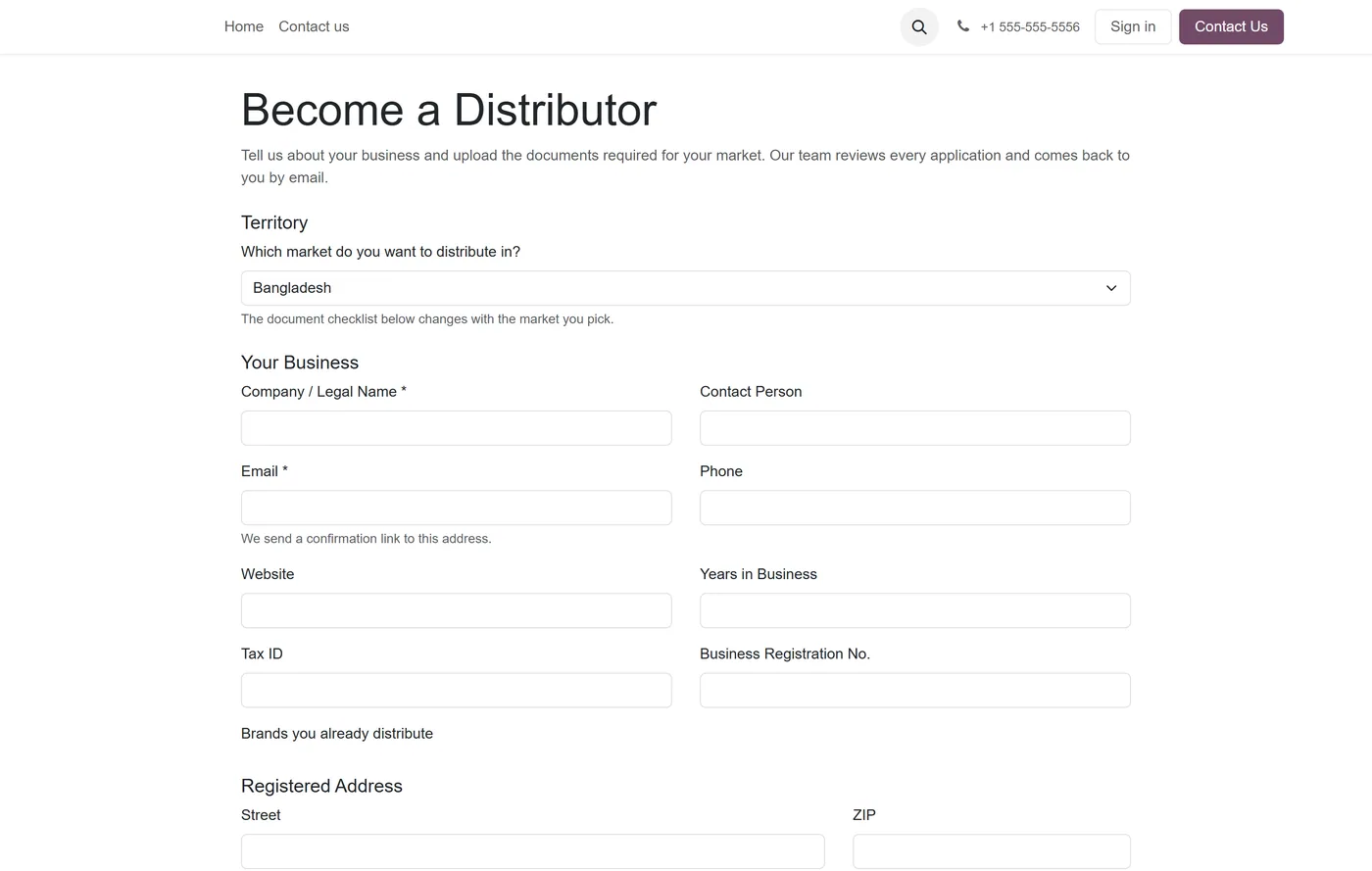Focus the Company / Legal Name field
Viewport: 1372px width, 871px height.
tap(457, 428)
